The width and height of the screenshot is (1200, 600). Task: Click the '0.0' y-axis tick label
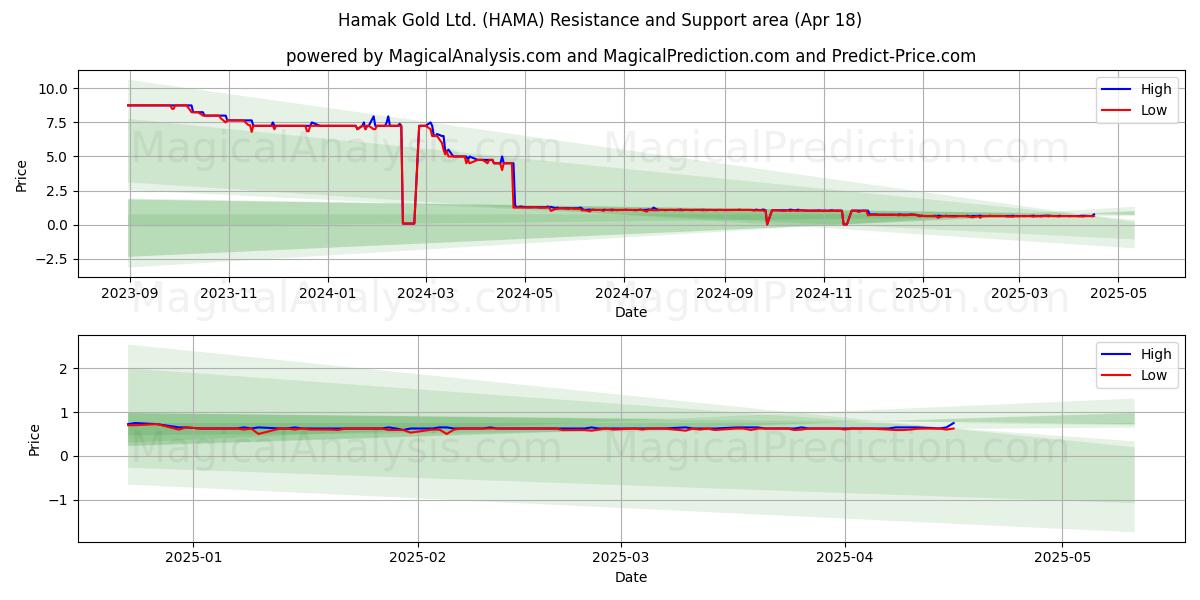[58, 225]
